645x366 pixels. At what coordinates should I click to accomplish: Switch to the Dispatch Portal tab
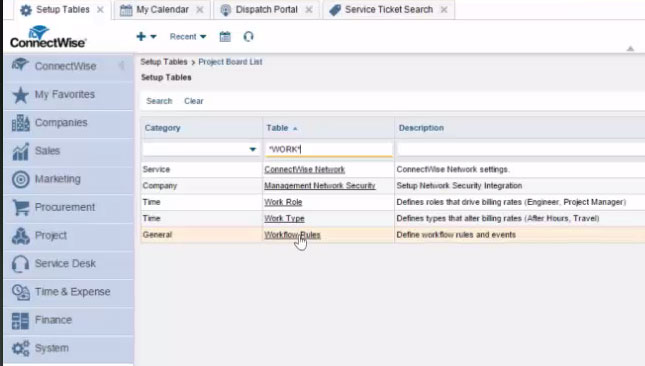tap(266, 9)
